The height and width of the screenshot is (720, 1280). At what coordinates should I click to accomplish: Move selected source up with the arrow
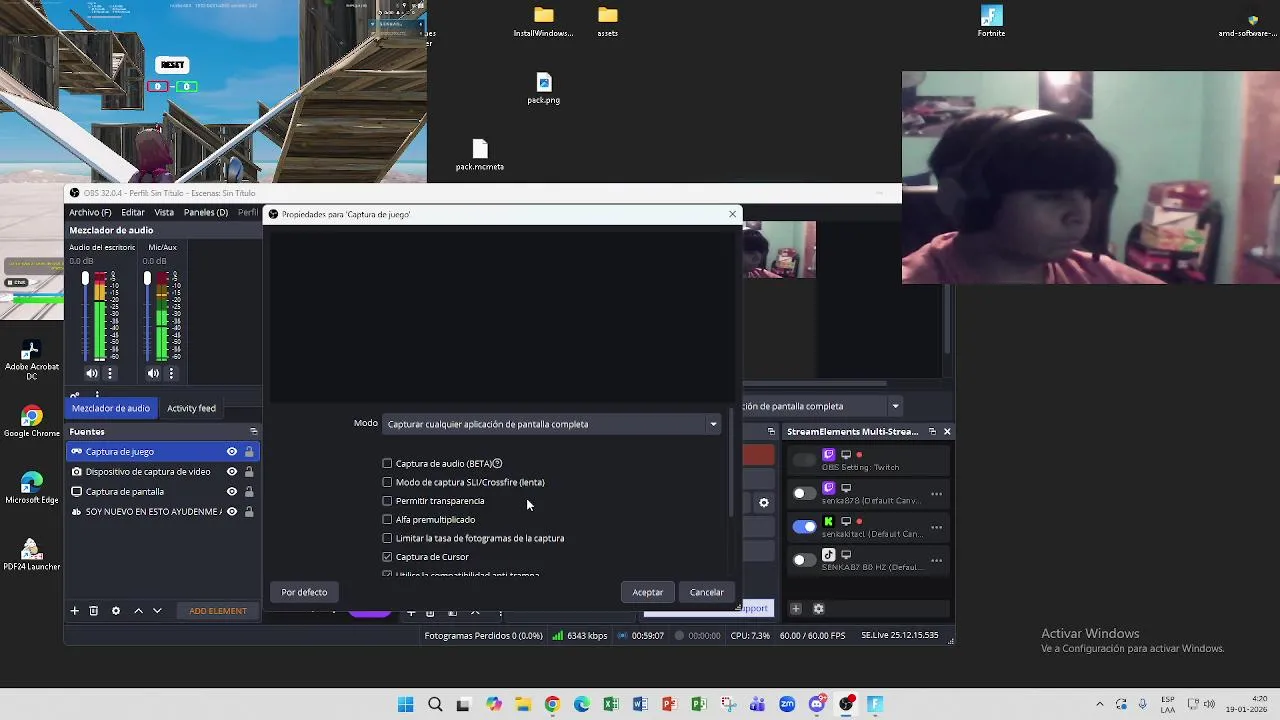click(138, 611)
